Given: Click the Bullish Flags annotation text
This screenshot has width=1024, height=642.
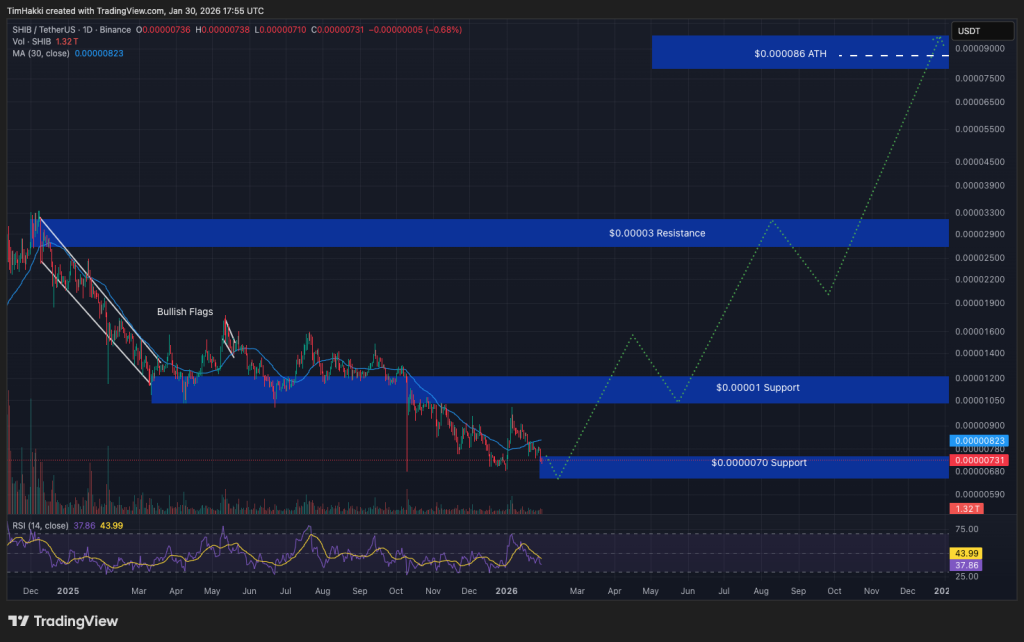Looking at the screenshot, I should click(185, 312).
